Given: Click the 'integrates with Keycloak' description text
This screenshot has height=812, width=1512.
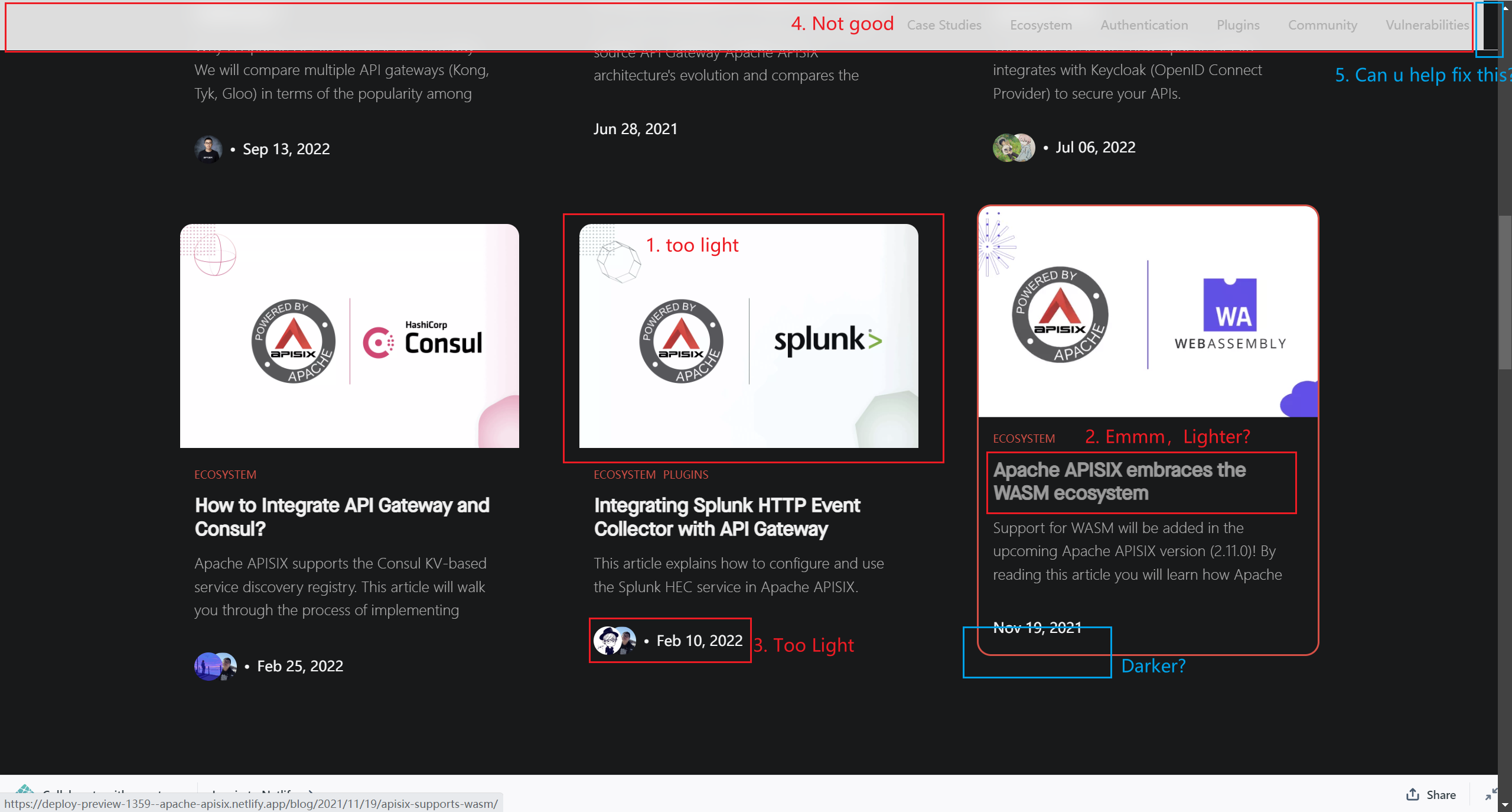Looking at the screenshot, I should click(1127, 82).
